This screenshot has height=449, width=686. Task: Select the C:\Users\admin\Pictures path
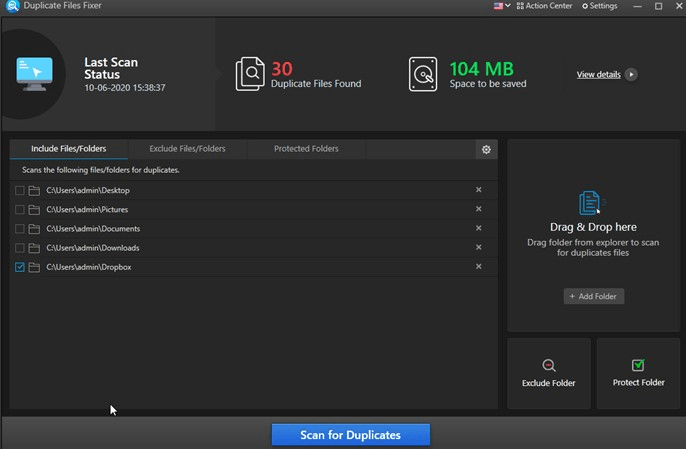click(87, 210)
